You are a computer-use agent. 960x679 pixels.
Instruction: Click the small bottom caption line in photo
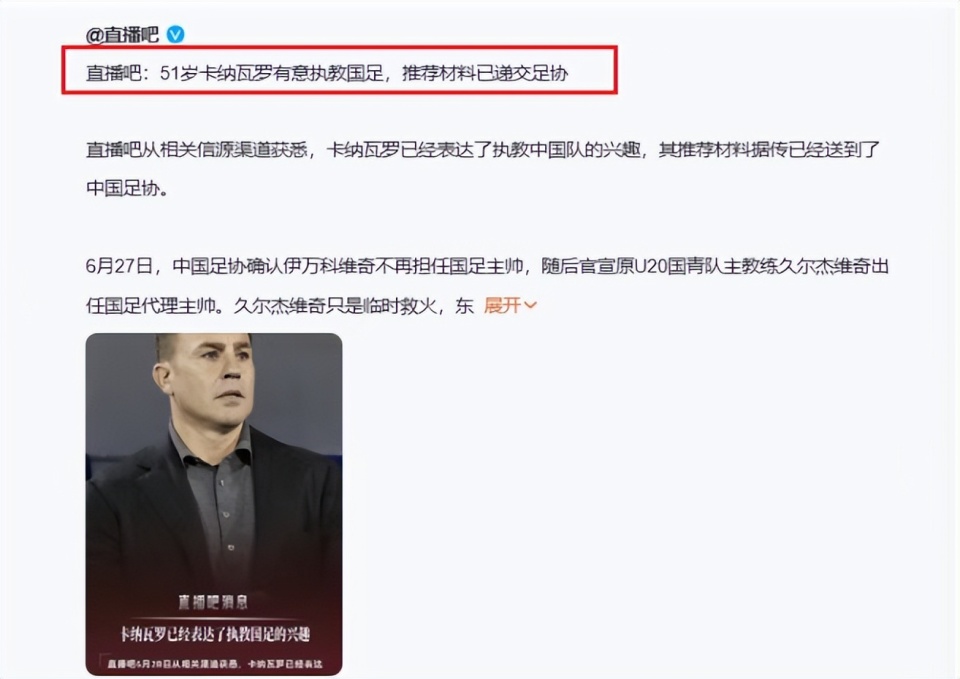click(x=214, y=664)
